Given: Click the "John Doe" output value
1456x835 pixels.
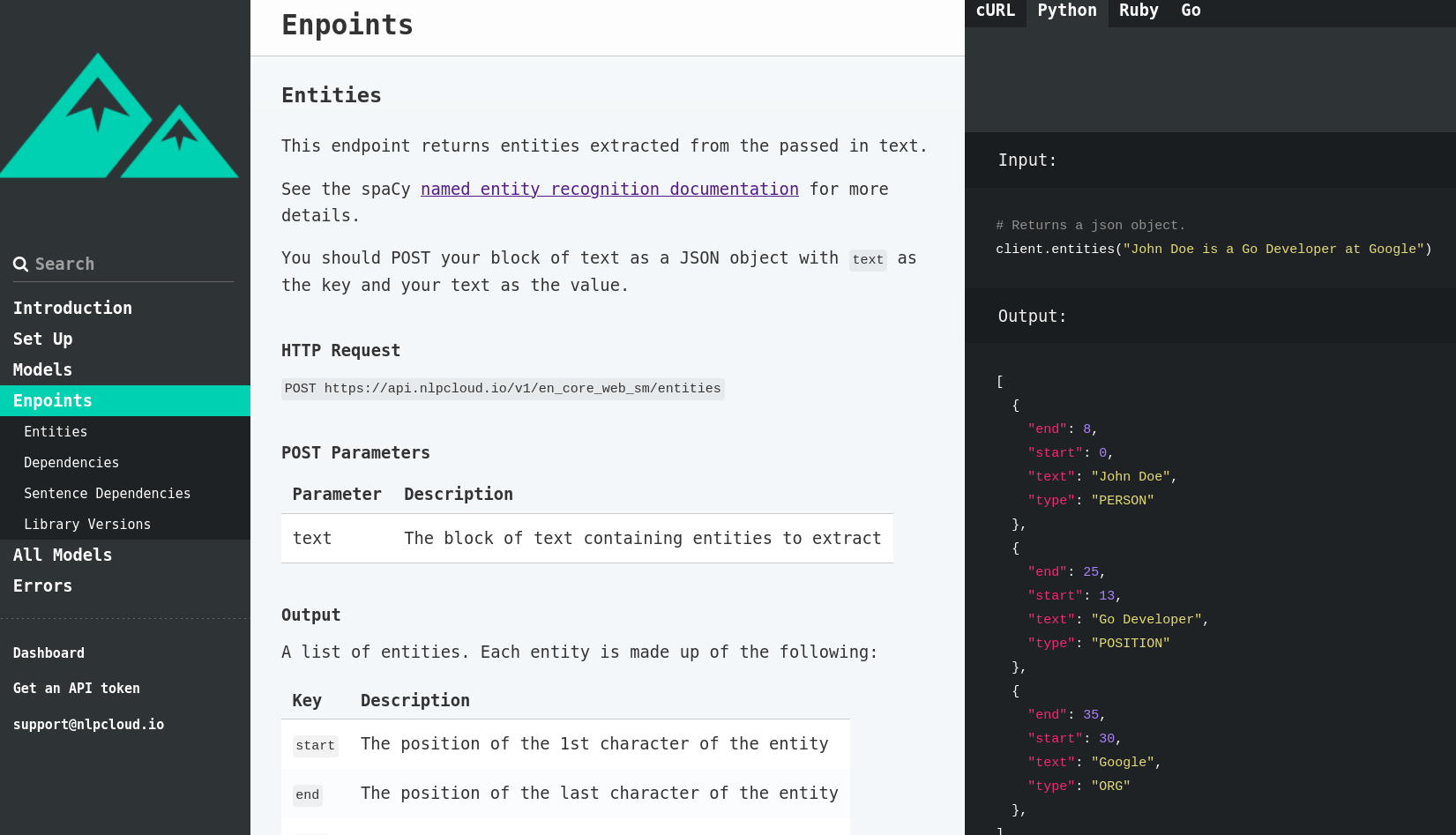Looking at the screenshot, I should pyautogui.click(x=1131, y=476).
